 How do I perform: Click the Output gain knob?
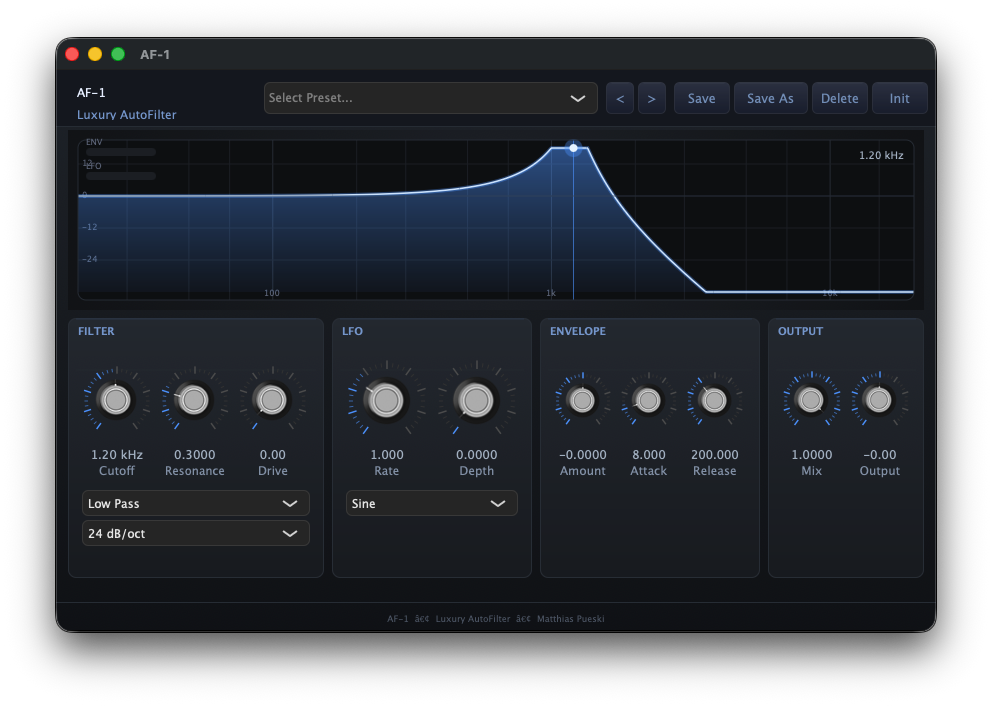tap(879, 400)
